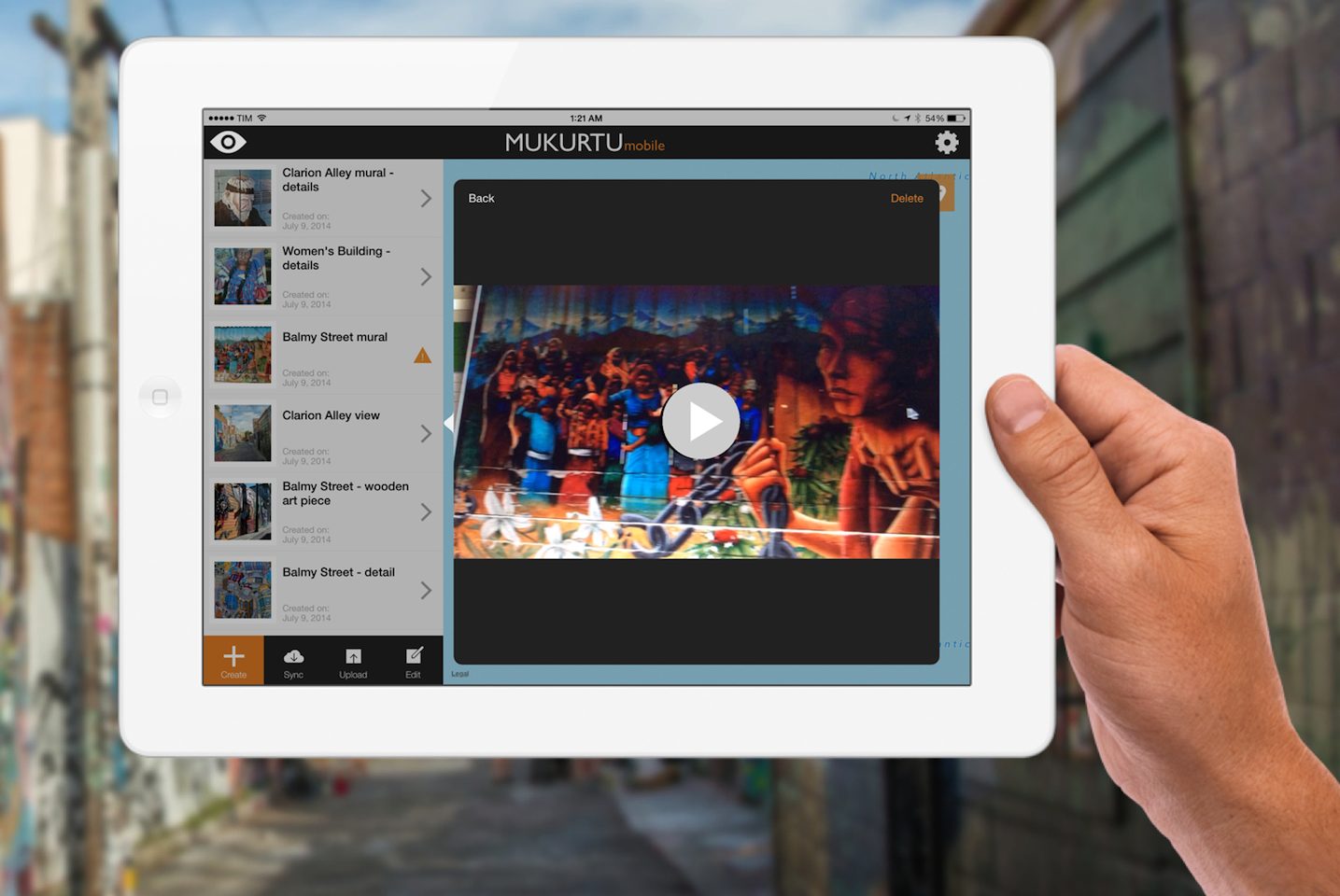Open the Clarion Alley mural details chevron

coord(426,198)
